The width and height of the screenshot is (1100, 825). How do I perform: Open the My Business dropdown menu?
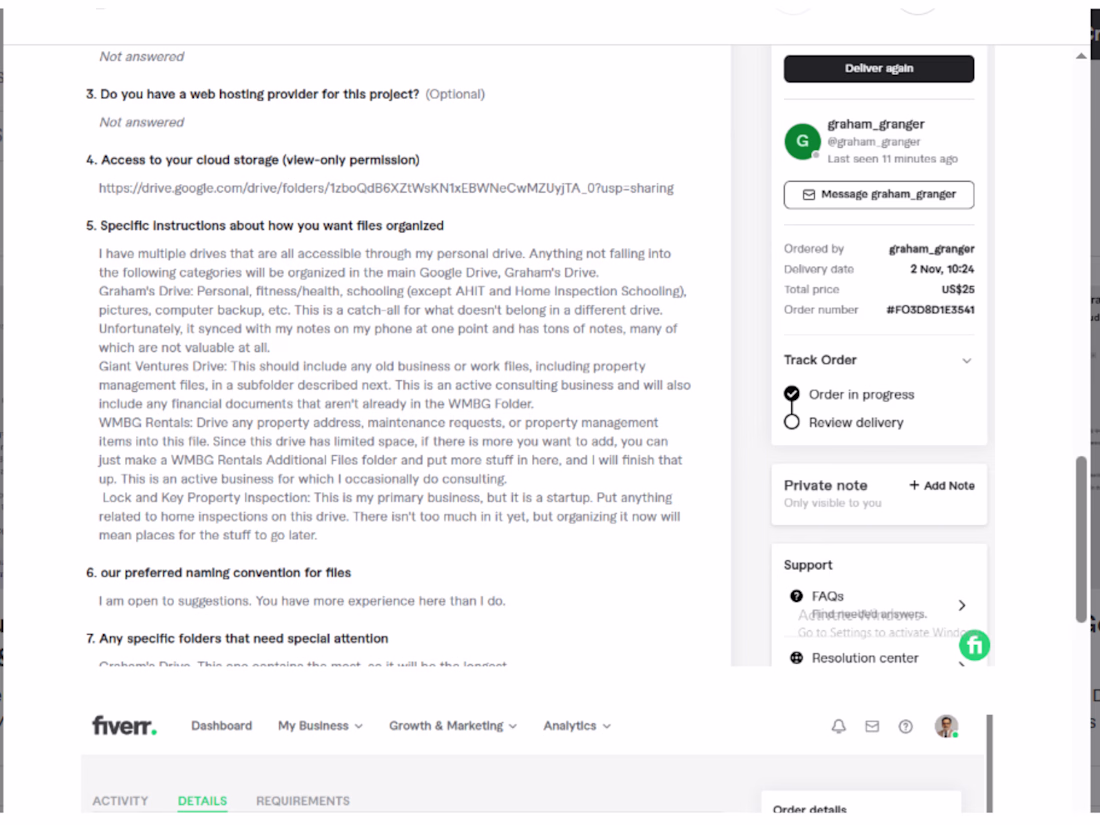[320, 725]
